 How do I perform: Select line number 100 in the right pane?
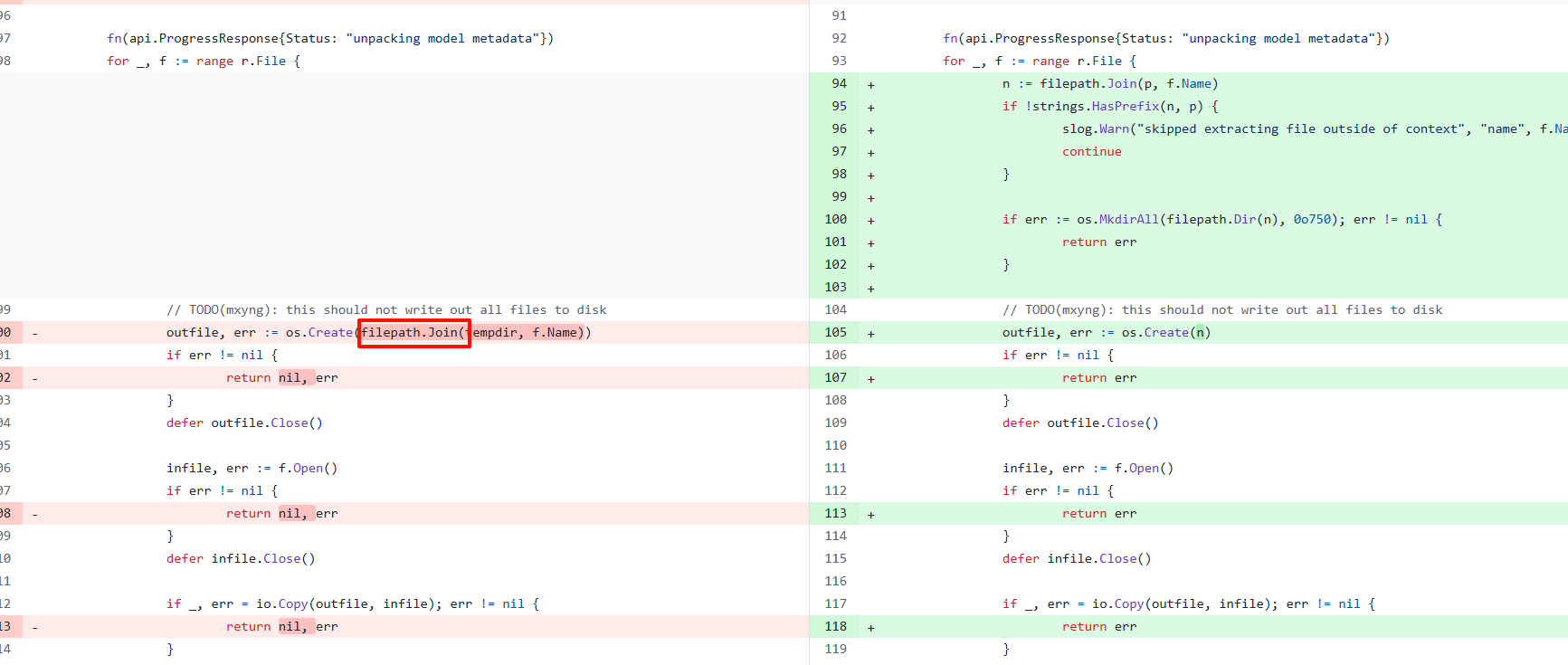[x=835, y=219]
